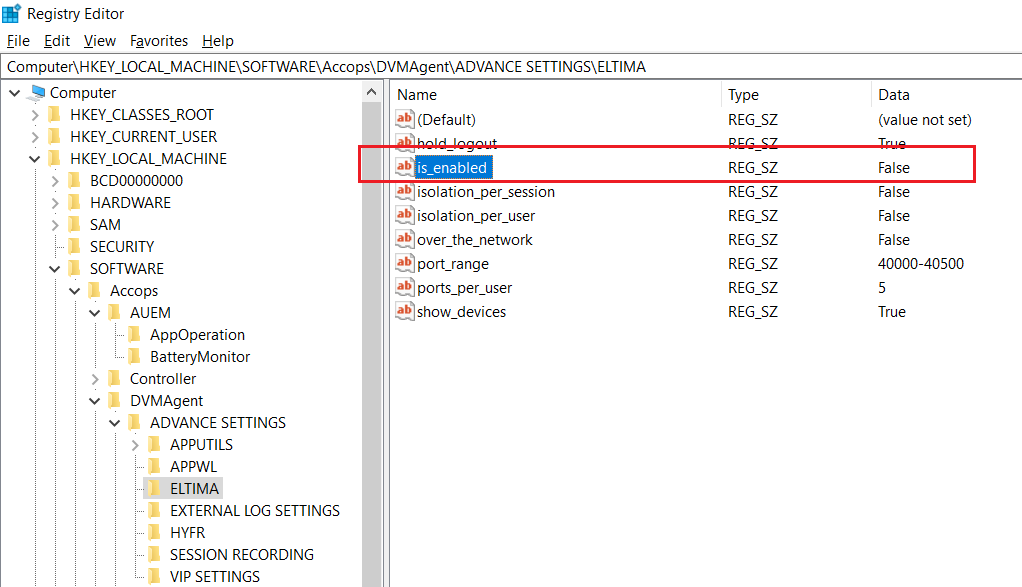
Task: Expand HKEY_CLASSES_ROOT chevron
Action: [35, 115]
